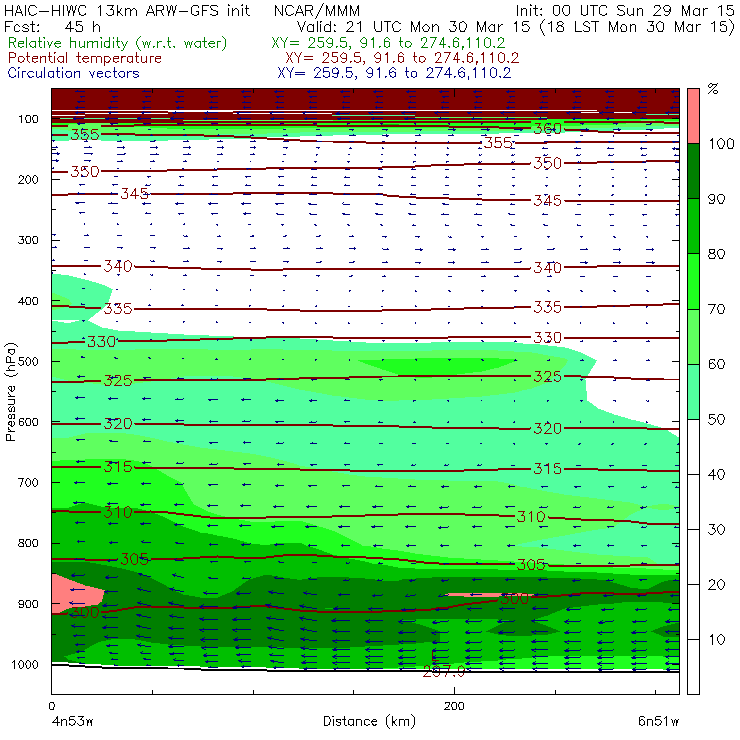Click the '100' pressure axis tick label
740x740 pixels.
point(28,119)
